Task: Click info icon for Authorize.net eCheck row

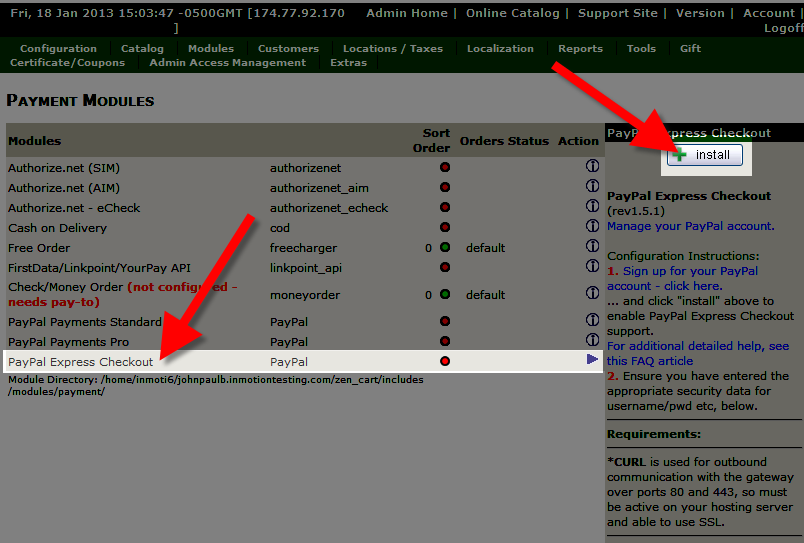Action: tap(593, 207)
